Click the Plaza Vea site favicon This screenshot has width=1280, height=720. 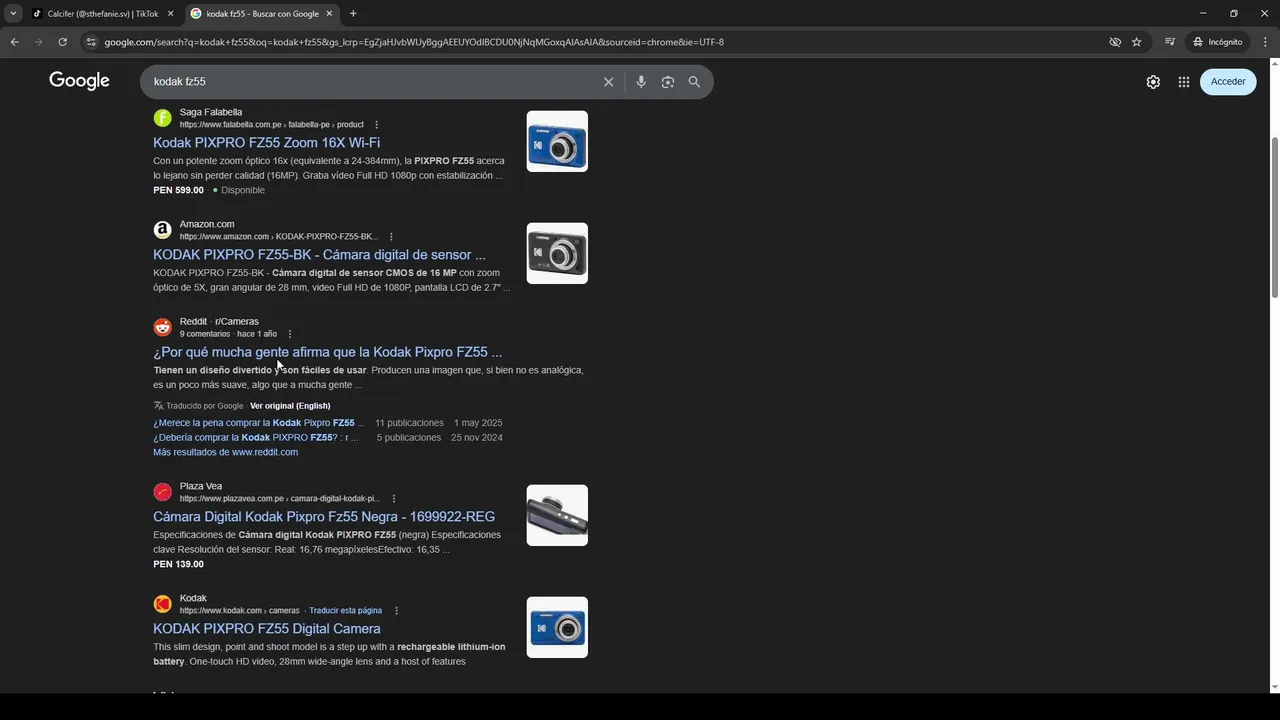(162, 492)
